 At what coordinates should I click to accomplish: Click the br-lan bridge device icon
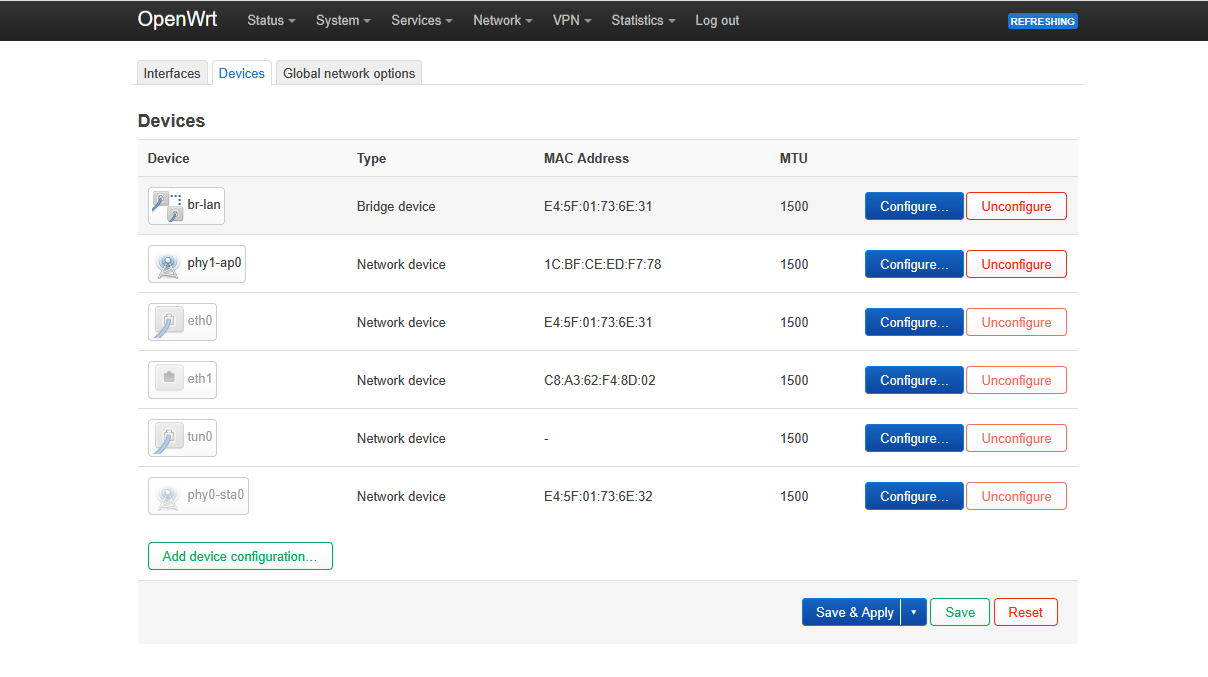[167, 206]
